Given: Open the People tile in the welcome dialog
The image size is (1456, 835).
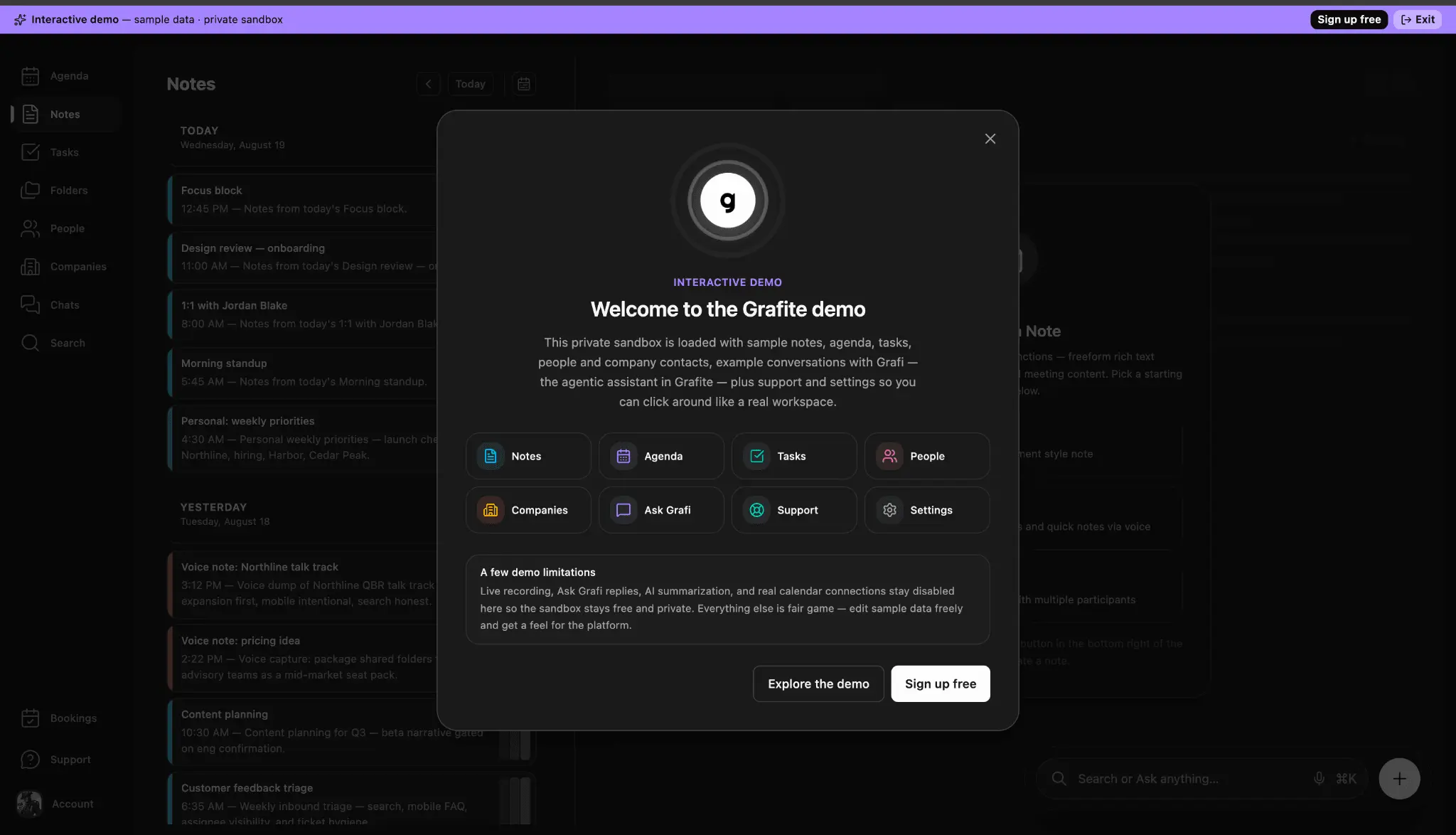Looking at the screenshot, I should point(927,456).
